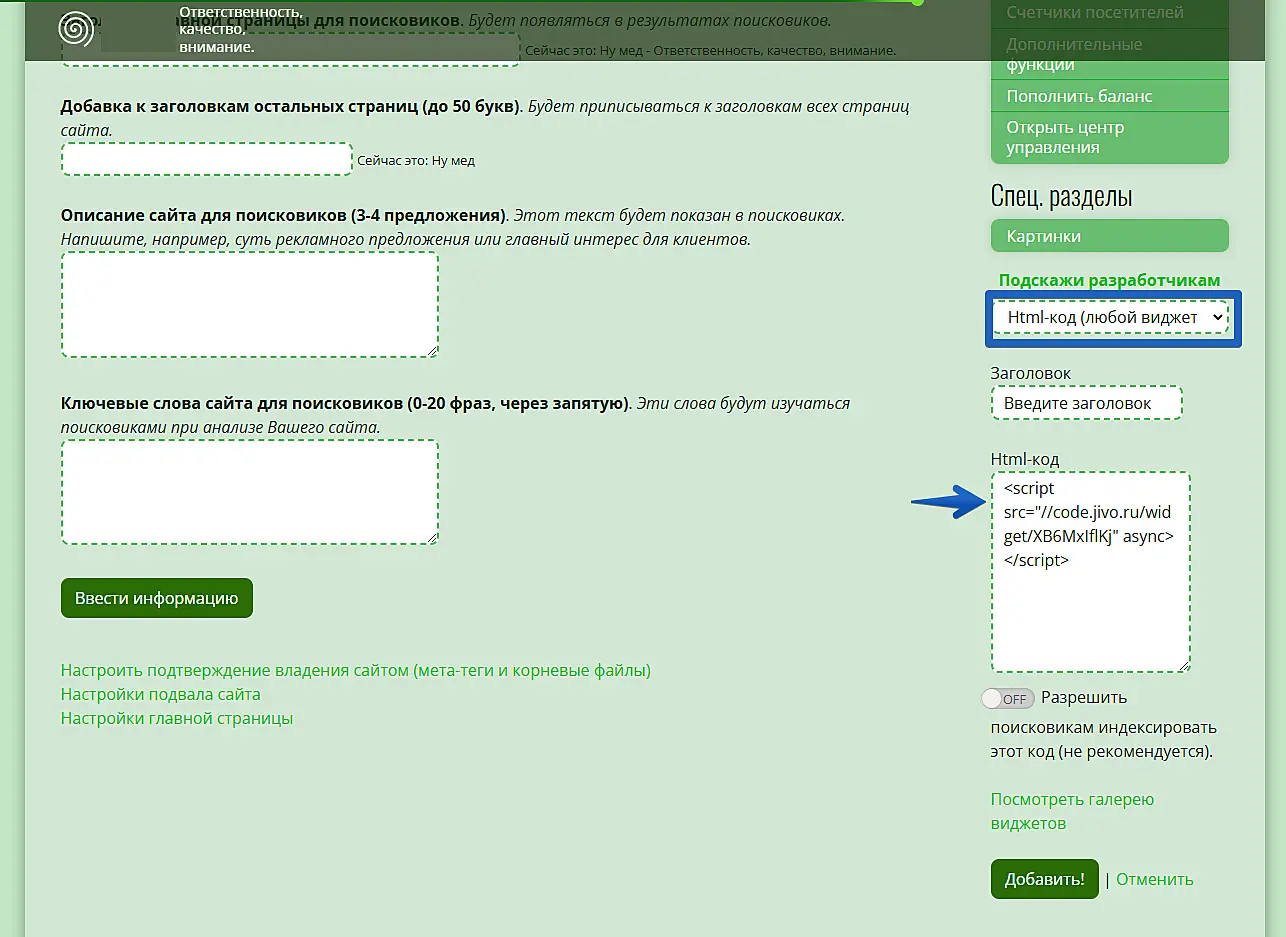Open the Картинки special section

pyautogui.click(x=1109, y=236)
